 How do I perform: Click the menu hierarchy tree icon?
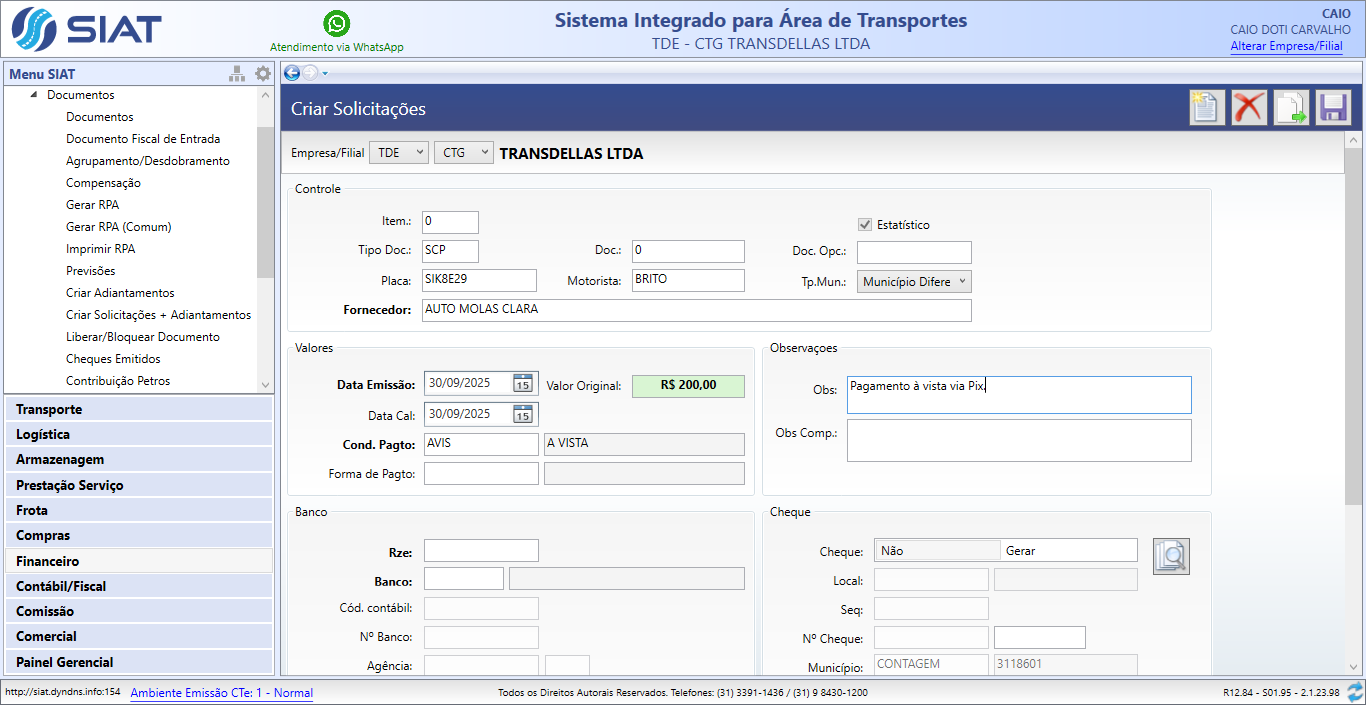[x=237, y=74]
